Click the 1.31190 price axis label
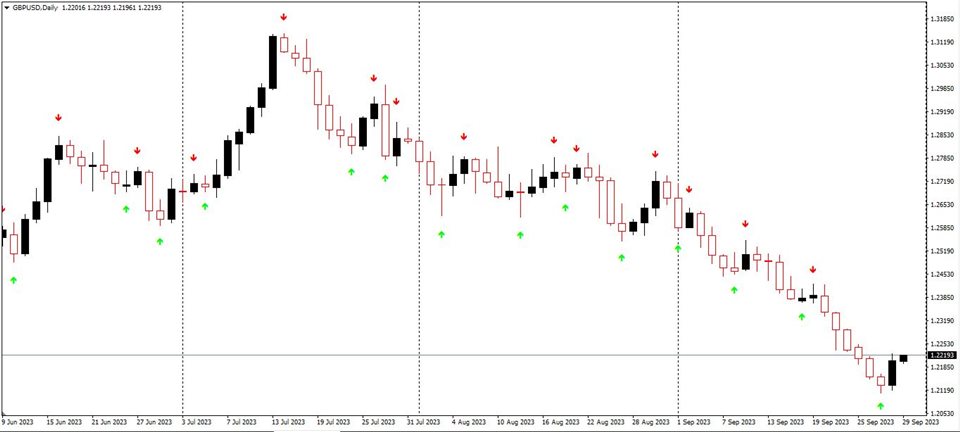The height and width of the screenshot is (432, 960). tap(941, 42)
